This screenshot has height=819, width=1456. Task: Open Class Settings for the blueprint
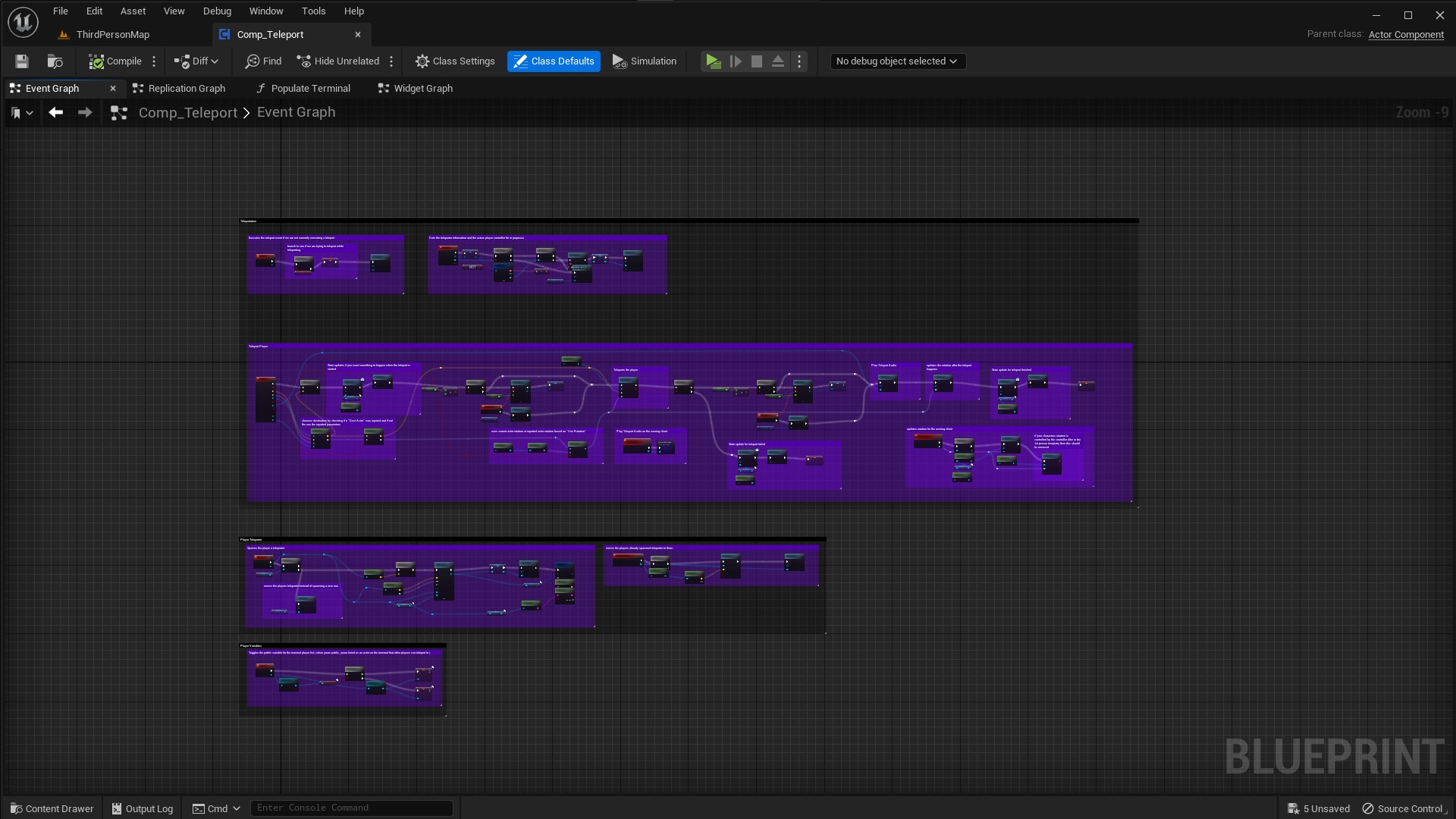click(x=454, y=61)
